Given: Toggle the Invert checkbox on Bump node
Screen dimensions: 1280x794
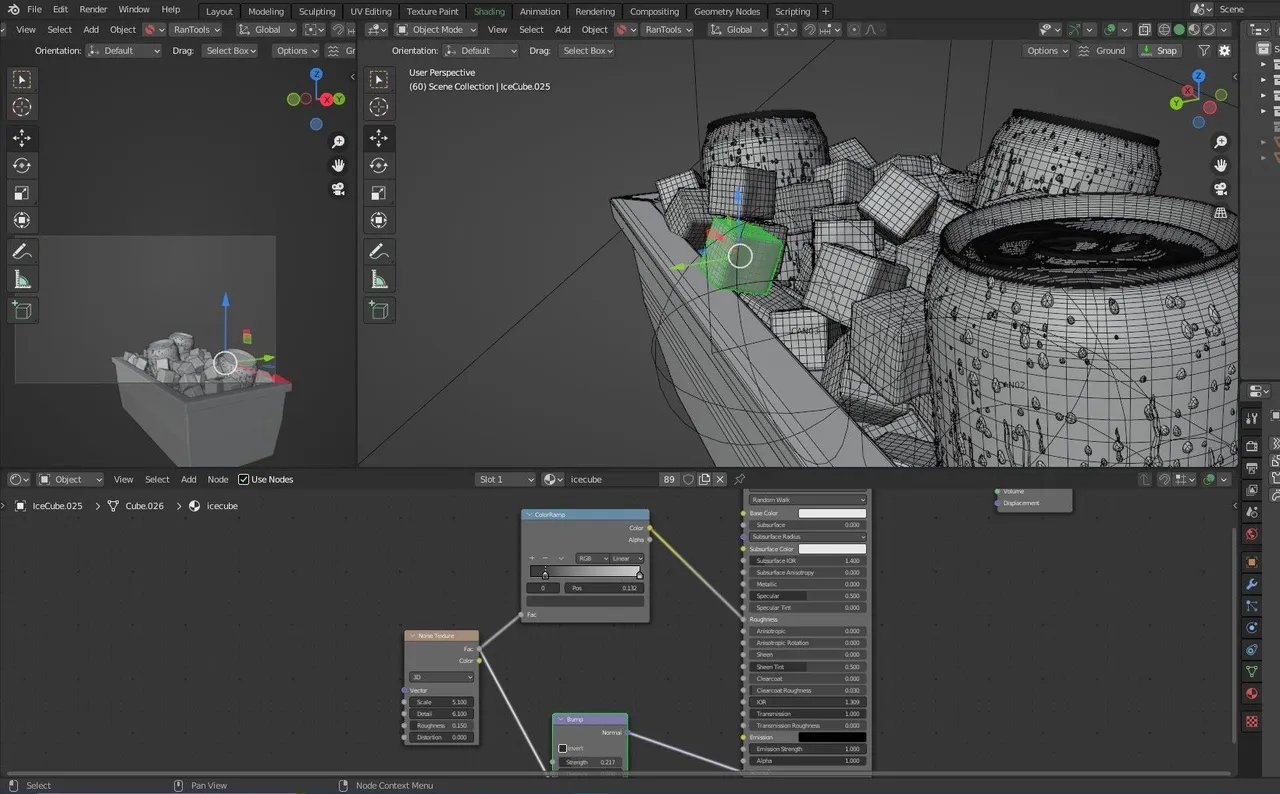Looking at the screenshot, I should (x=563, y=748).
